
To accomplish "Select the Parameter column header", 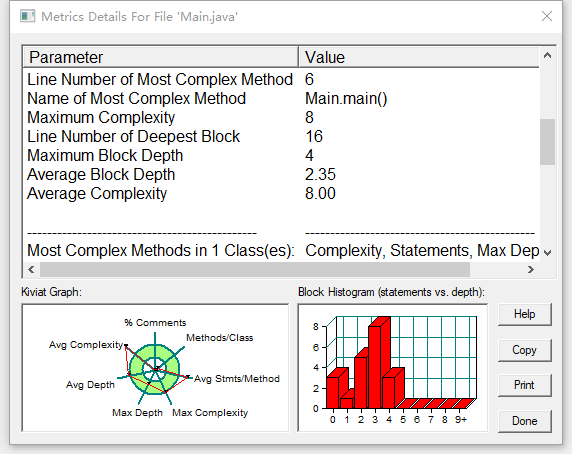I will click(x=161, y=57).
